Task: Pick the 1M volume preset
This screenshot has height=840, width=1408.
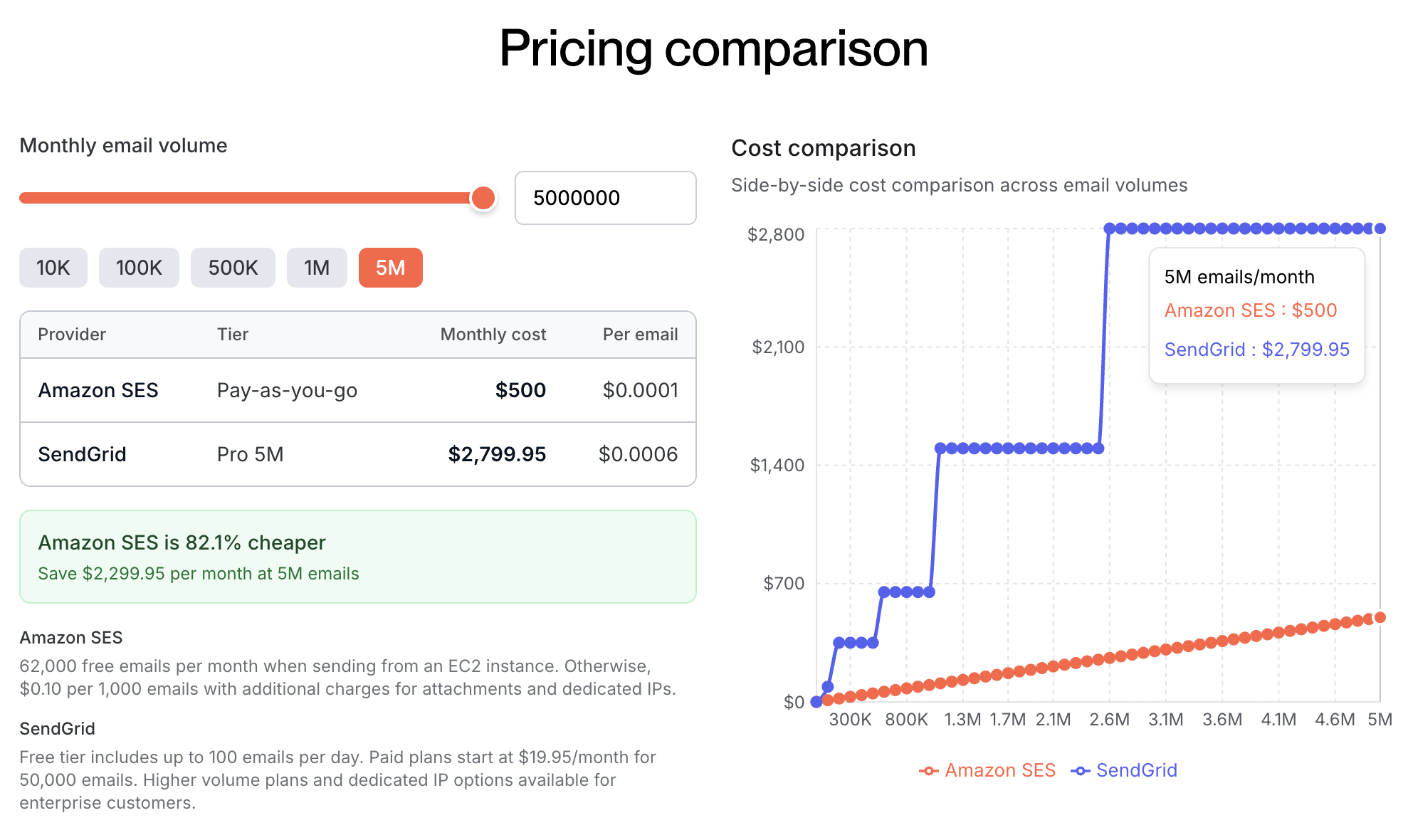Action: tap(317, 268)
